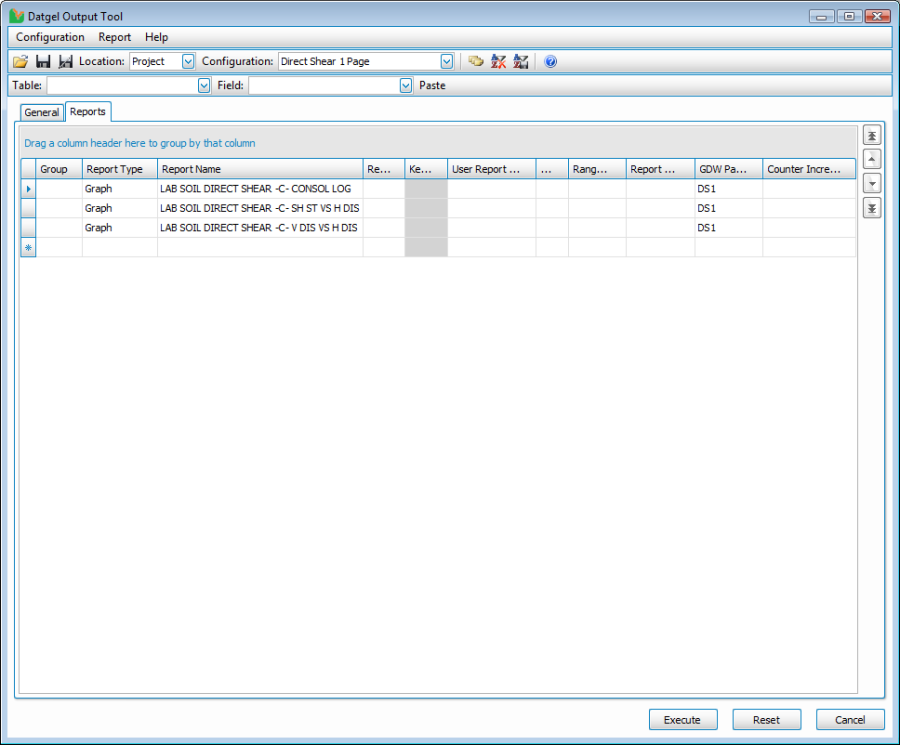
Task: Expand the Location dropdown
Action: coord(188,62)
